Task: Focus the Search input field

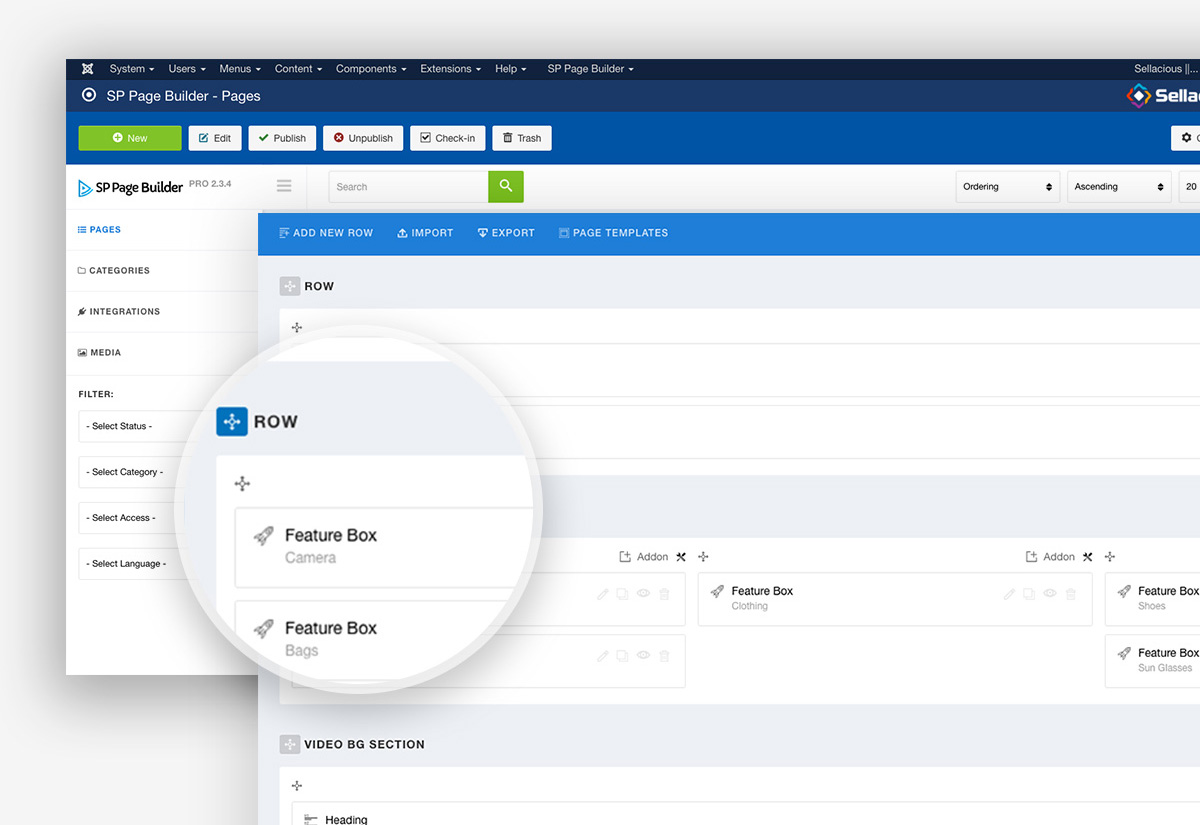Action: click(408, 187)
